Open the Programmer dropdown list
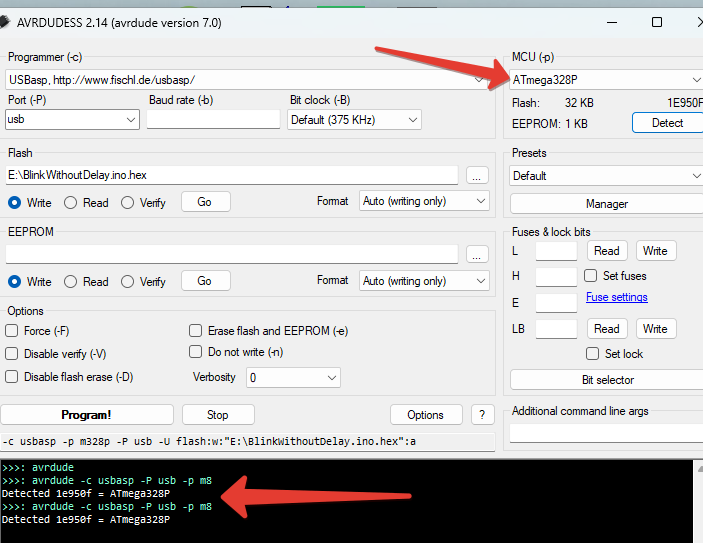 (246, 79)
